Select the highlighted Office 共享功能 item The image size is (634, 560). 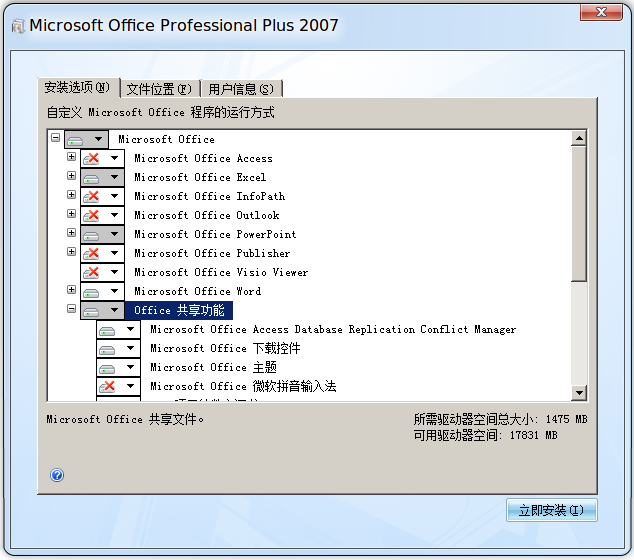coord(179,311)
